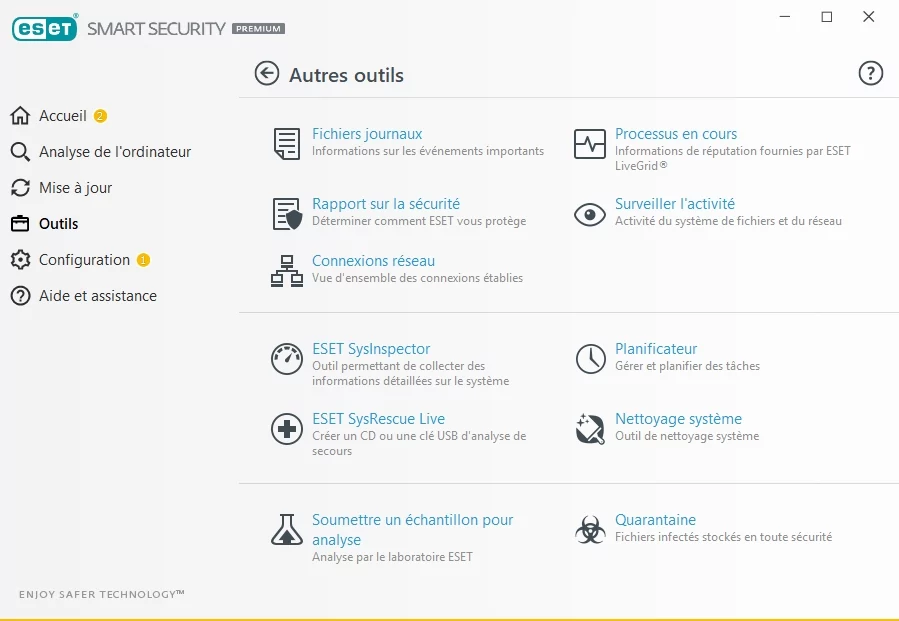This screenshot has height=621, width=899.
Task: Click the Connexions réseau network icon
Action: pyautogui.click(x=287, y=271)
